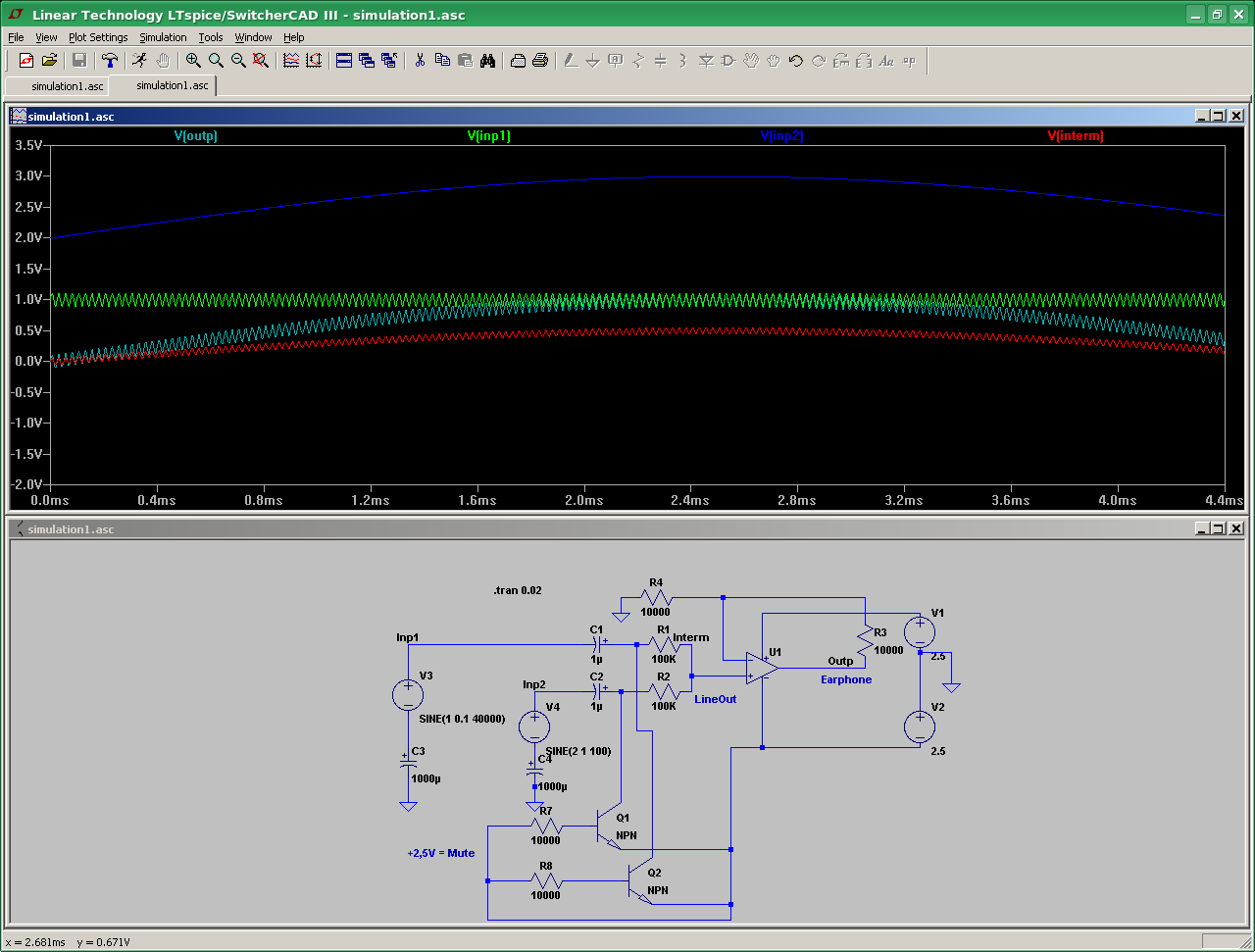Click the '+2,5V = Mute' label
Viewport: 1255px width, 952px height.
[x=441, y=853]
